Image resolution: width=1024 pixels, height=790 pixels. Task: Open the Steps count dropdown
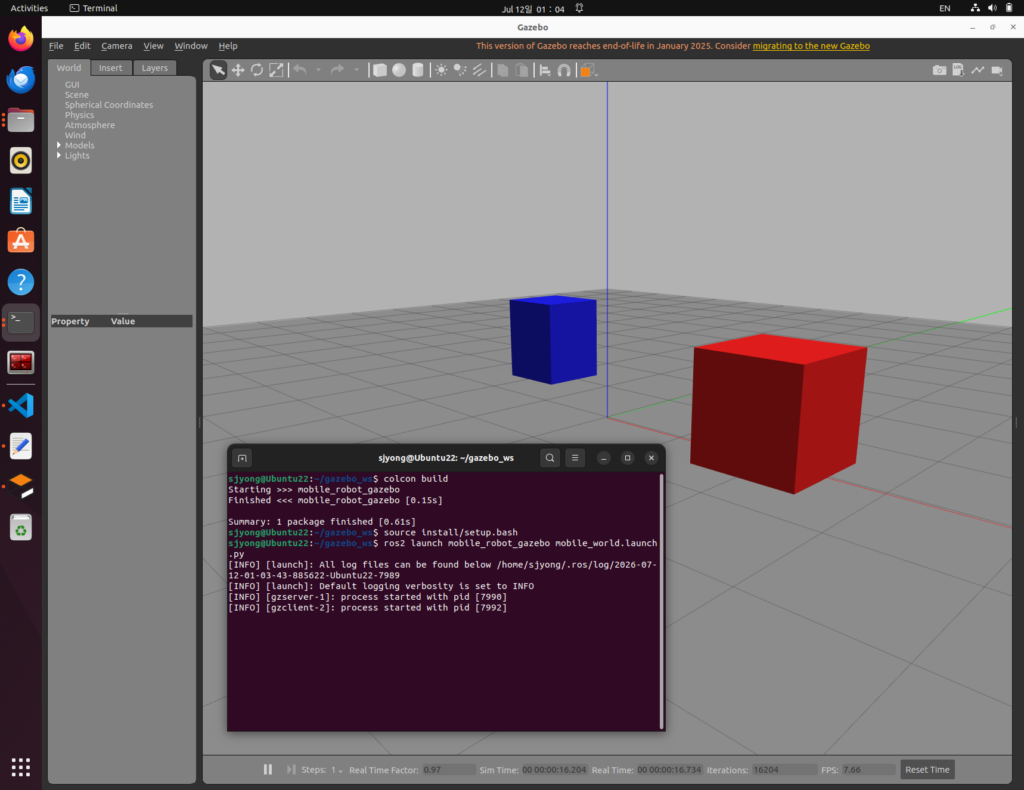click(337, 770)
